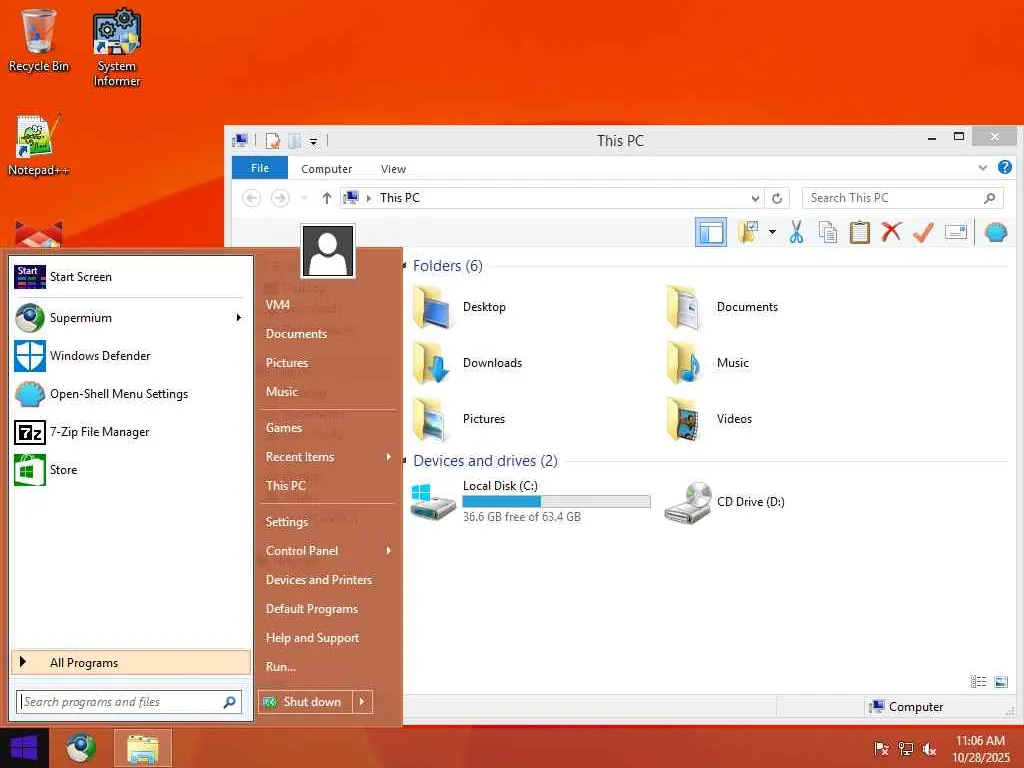Image resolution: width=1024 pixels, height=768 pixels.
Task: Select Local Disk (C:) drive
Action: point(530,502)
